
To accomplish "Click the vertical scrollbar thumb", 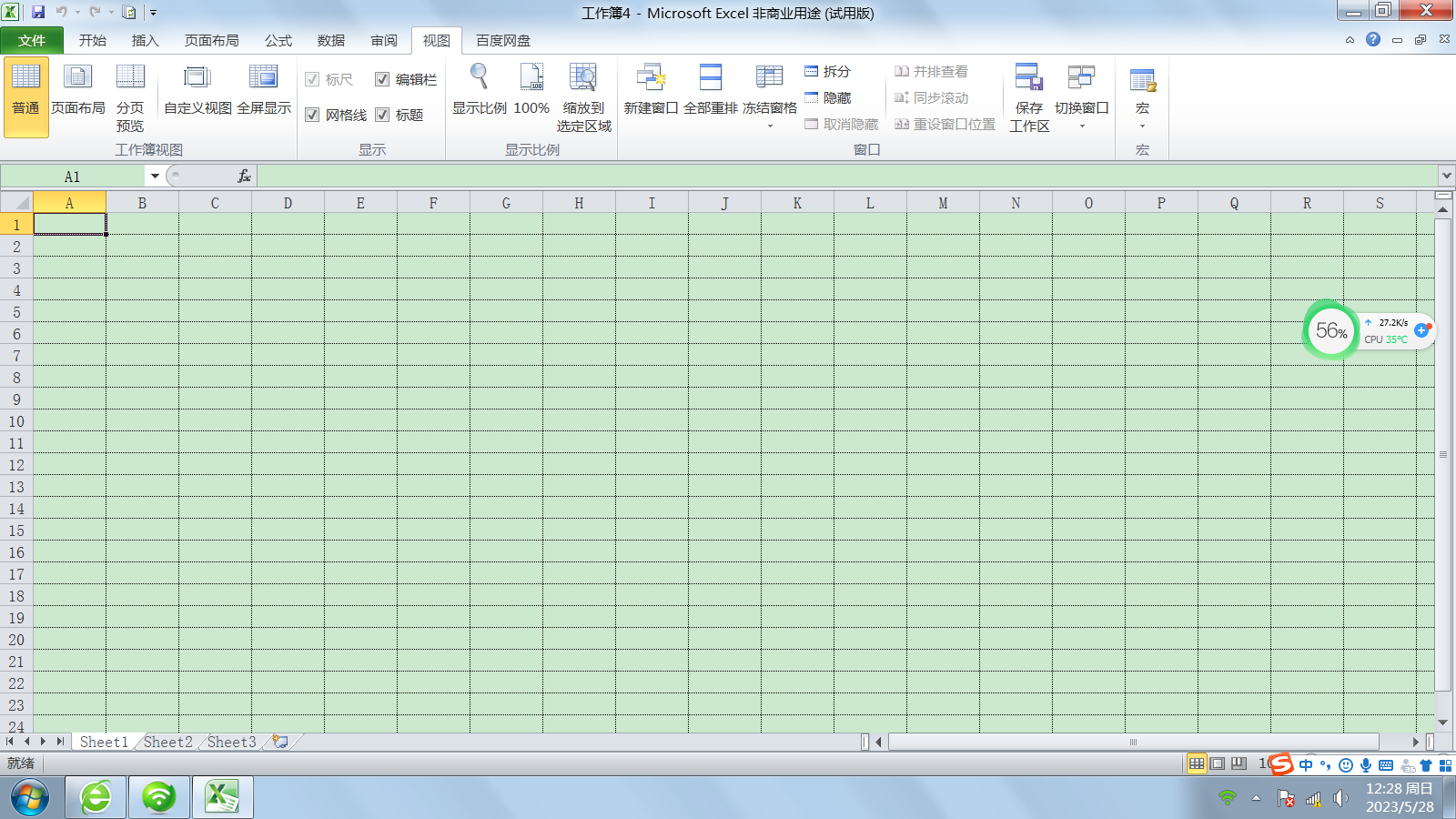I will (x=1443, y=453).
